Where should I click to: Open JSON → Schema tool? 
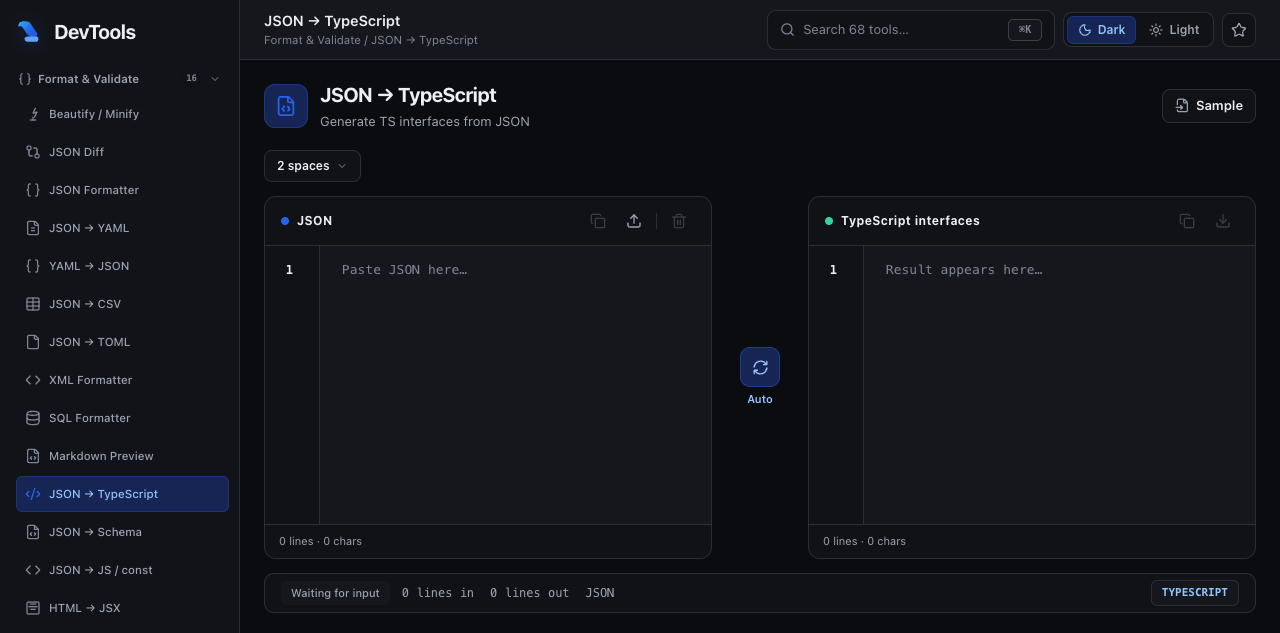coord(122,532)
